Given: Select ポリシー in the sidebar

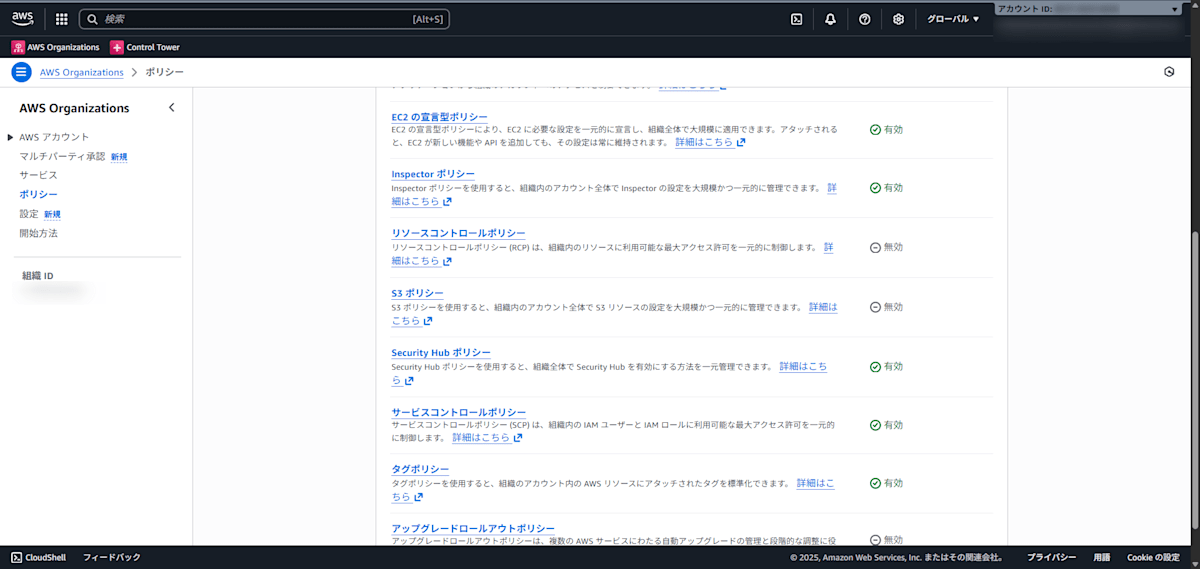Looking at the screenshot, I should [x=38, y=194].
